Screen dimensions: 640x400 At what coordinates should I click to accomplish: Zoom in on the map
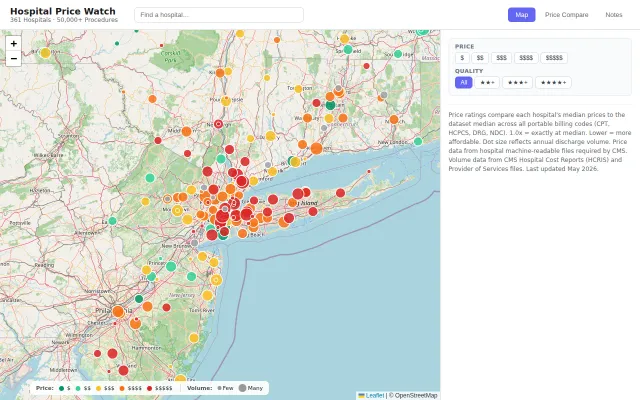(13, 43)
